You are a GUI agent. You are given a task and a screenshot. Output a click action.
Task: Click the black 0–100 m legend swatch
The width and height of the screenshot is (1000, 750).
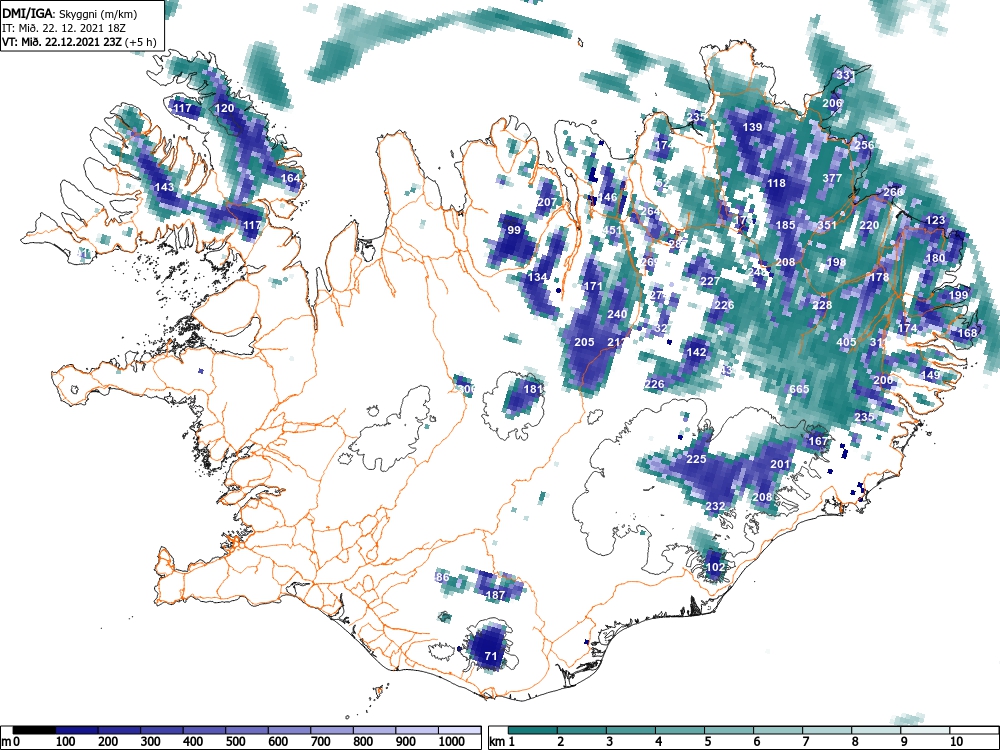click(34, 730)
